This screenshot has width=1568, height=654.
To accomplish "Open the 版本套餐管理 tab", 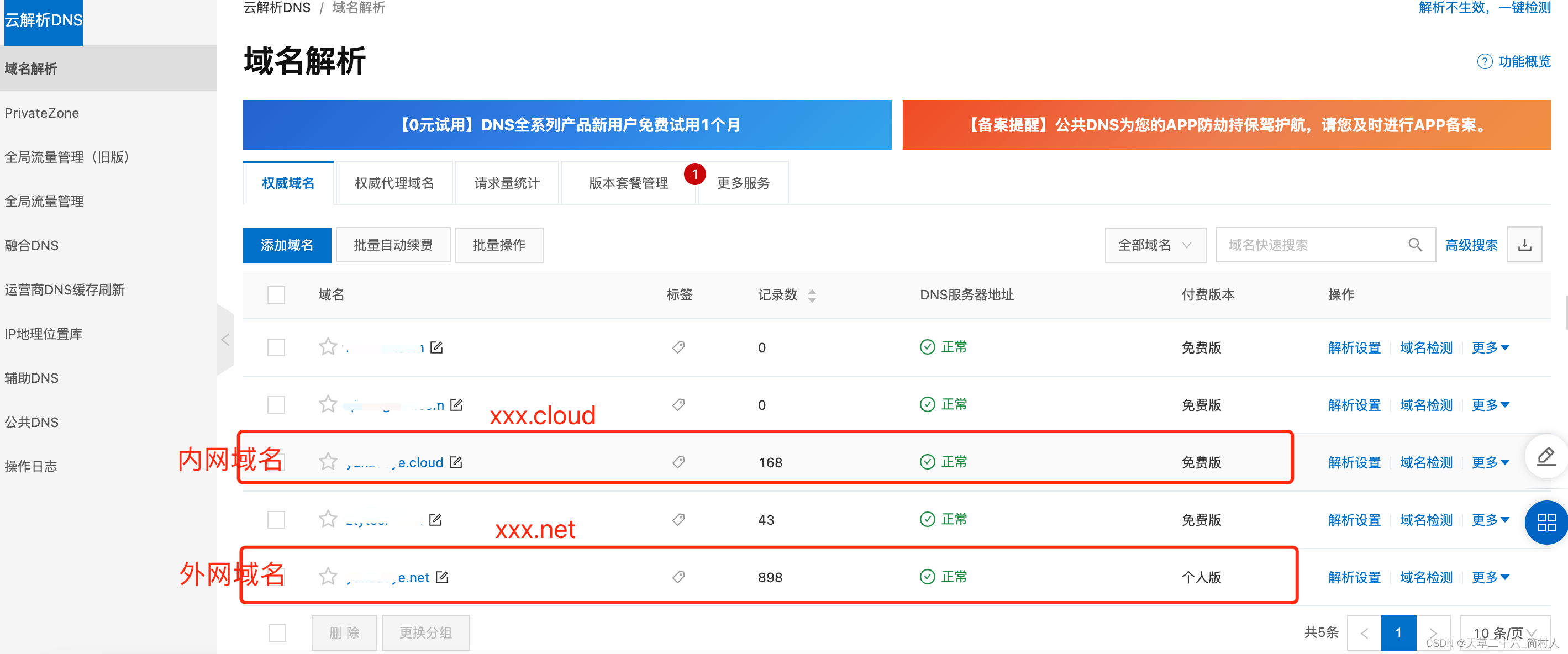I will click(628, 182).
